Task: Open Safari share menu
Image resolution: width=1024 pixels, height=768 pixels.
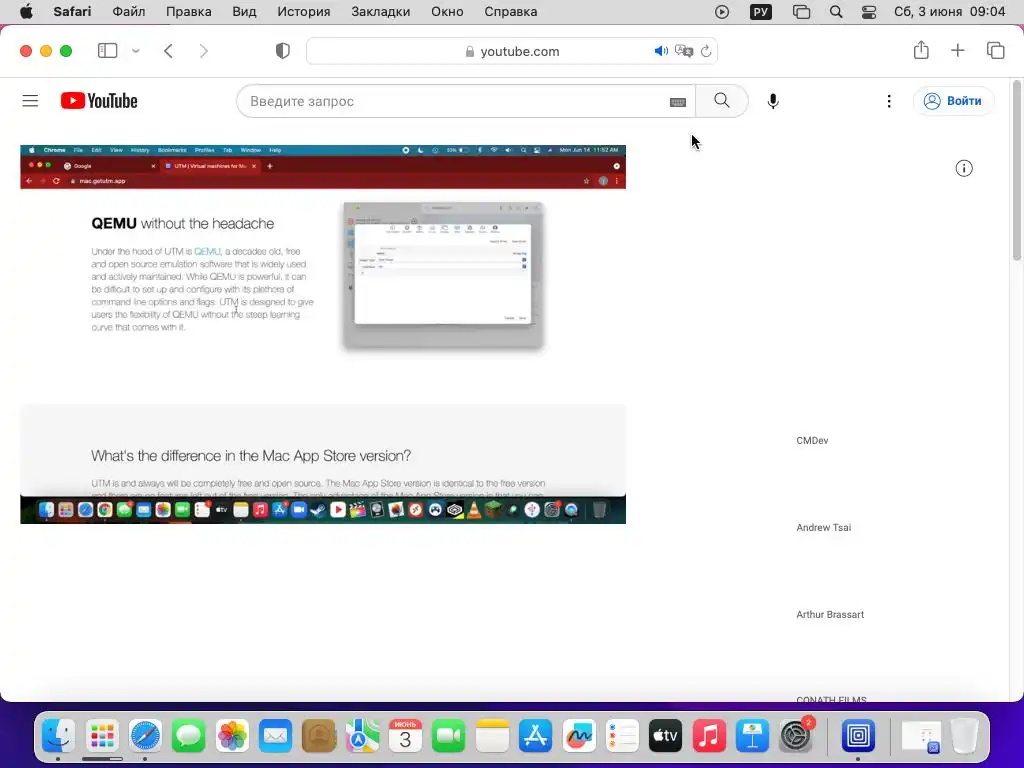Action: pyautogui.click(x=921, y=50)
